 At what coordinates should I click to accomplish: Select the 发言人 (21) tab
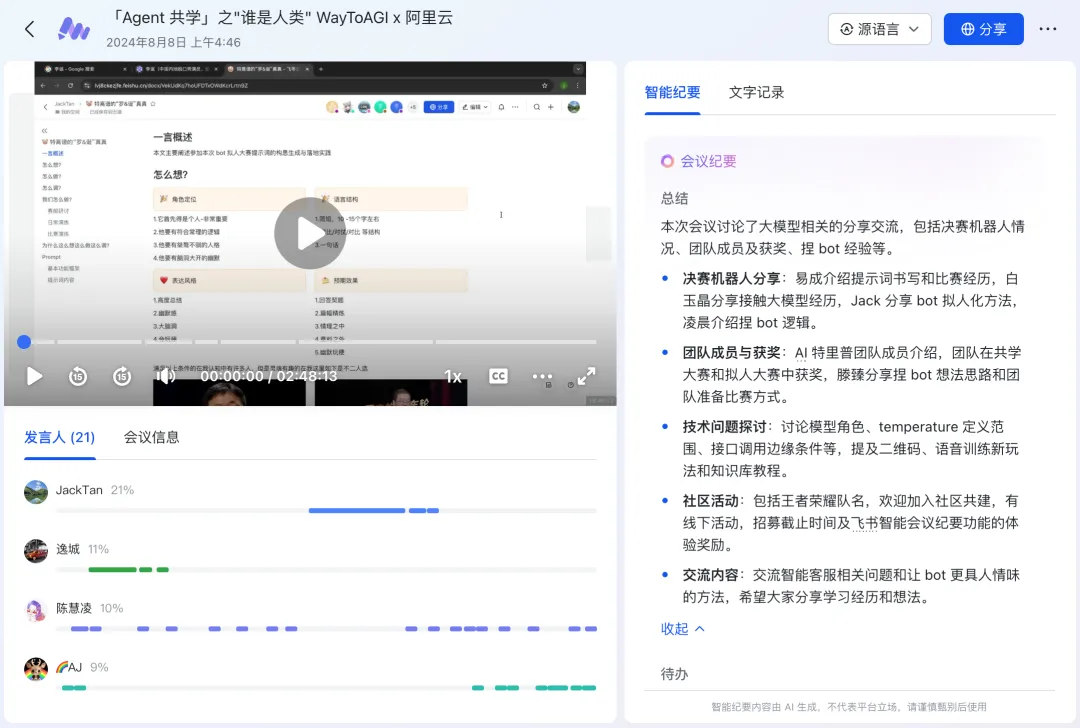click(x=59, y=437)
